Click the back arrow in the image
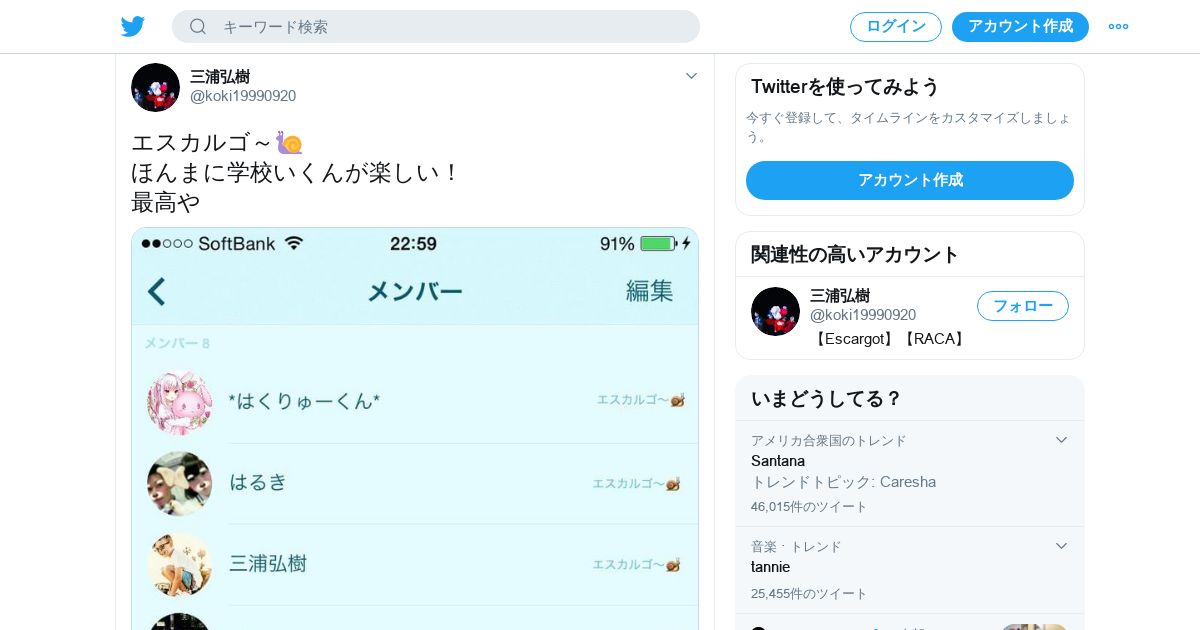Screen dimensions: 1200x630 (x=157, y=291)
